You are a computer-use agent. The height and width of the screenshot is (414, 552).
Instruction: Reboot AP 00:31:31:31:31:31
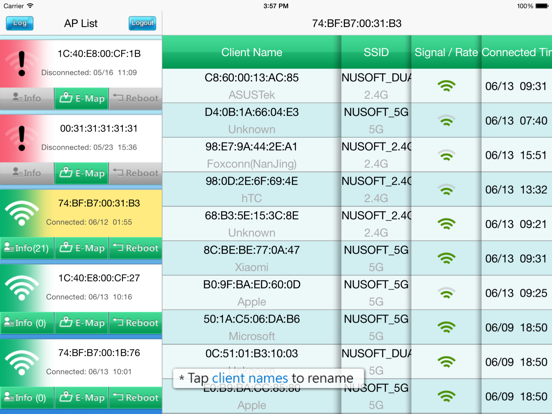[136, 173]
